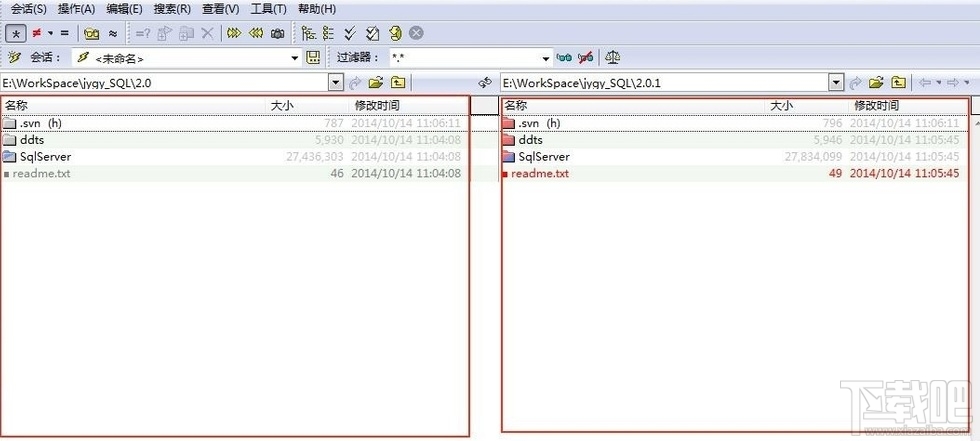The image size is (980, 441).
Task: Sort right pane by 名称 column header
Action: click(x=634, y=106)
